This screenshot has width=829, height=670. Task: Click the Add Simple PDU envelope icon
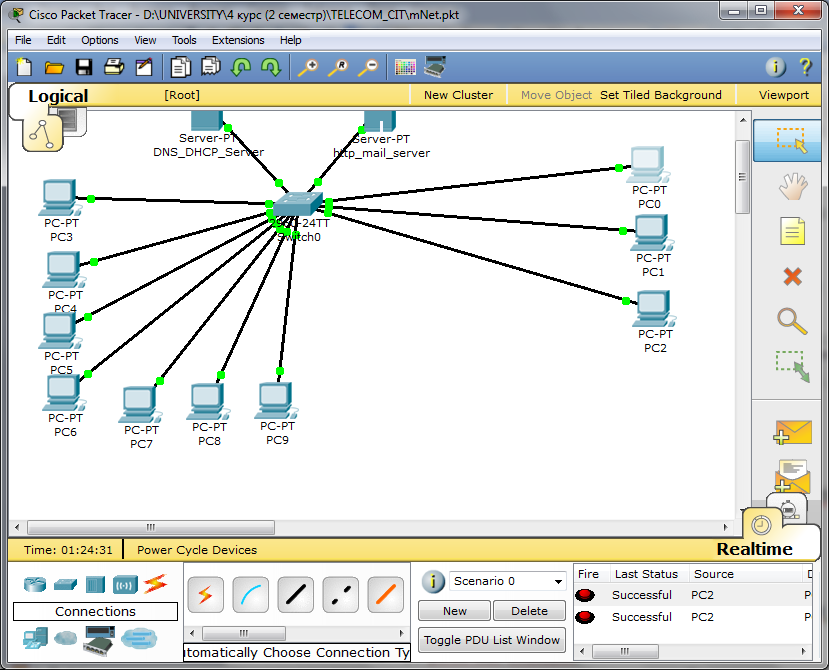792,433
